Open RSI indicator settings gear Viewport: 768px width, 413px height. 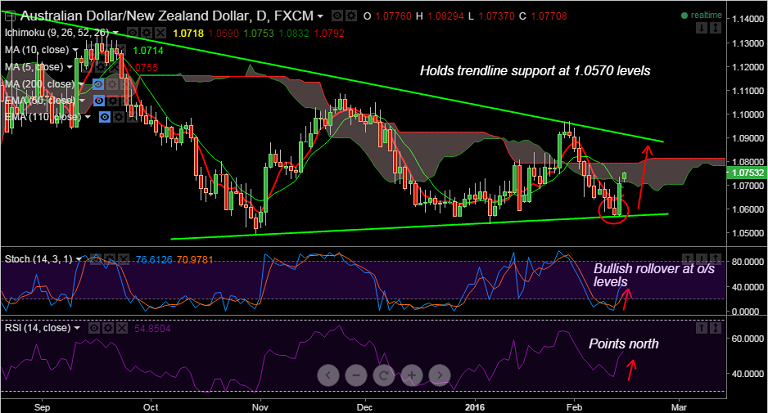(x=108, y=328)
